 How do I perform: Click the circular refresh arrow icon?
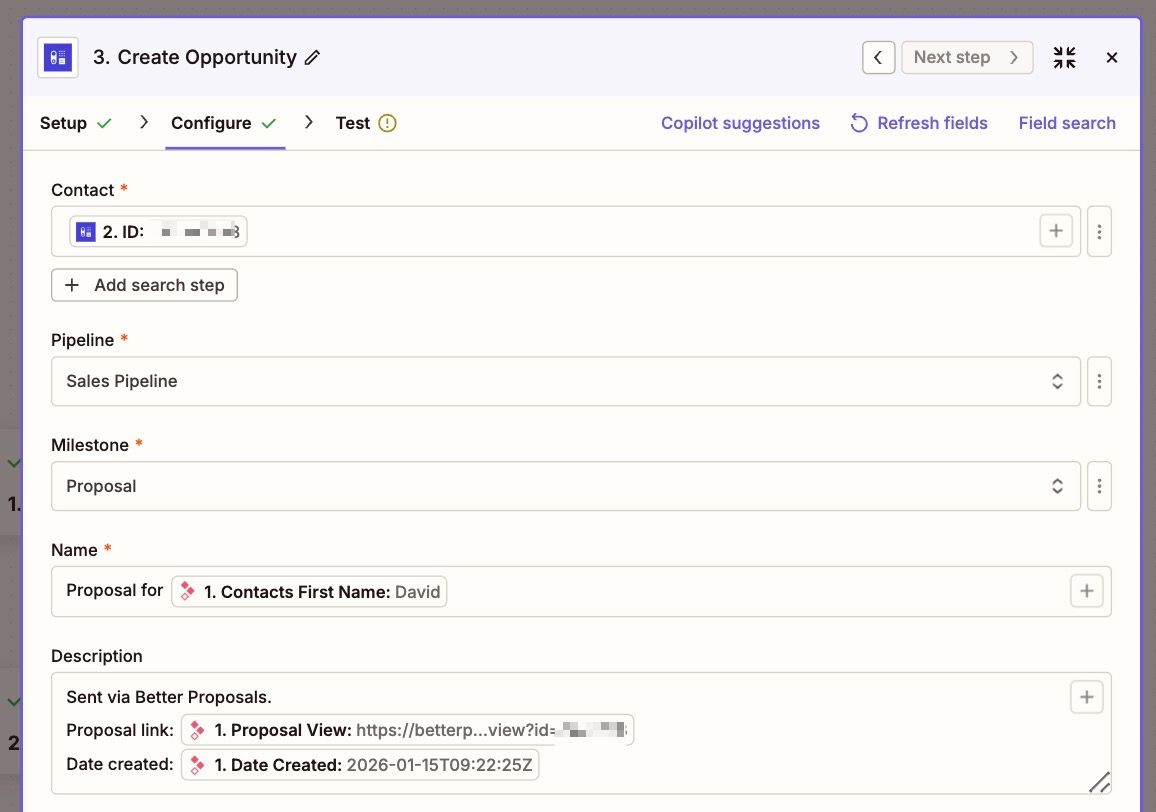[859, 122]
